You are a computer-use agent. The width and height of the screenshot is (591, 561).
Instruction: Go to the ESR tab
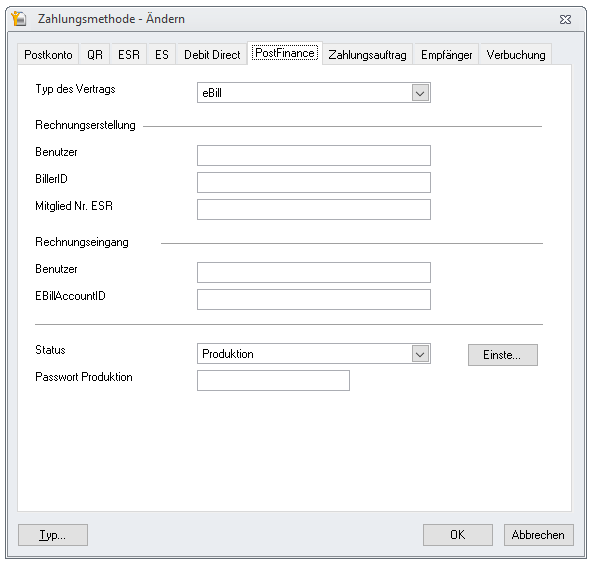(129, 55)
